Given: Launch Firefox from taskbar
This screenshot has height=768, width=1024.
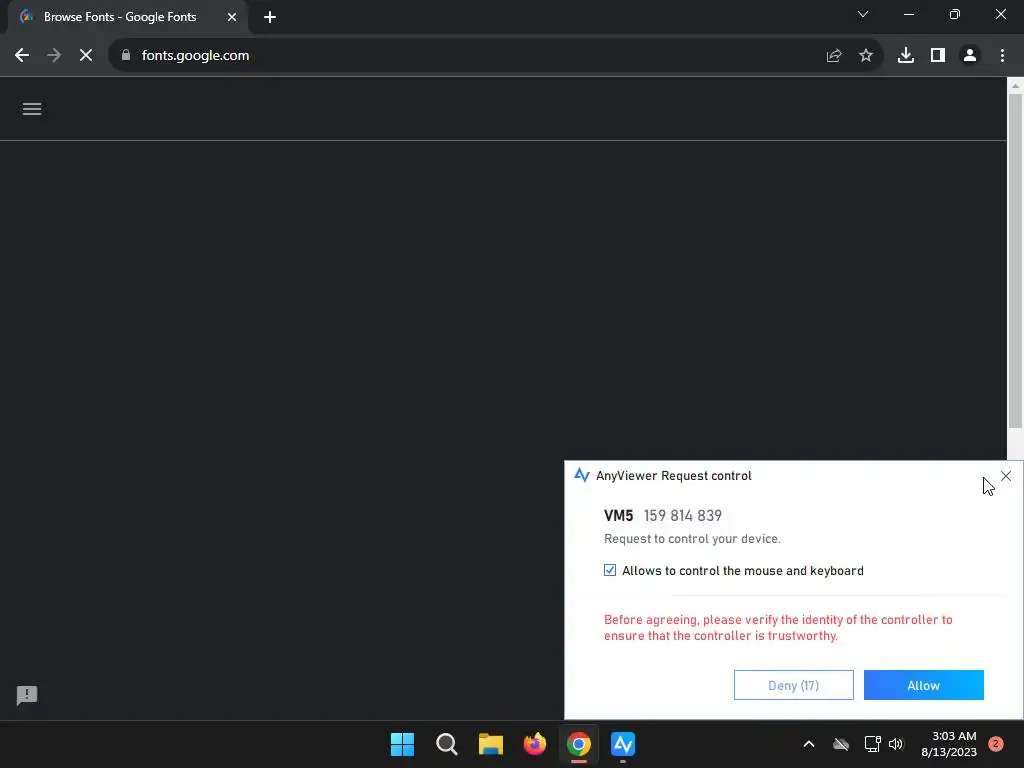Looking at the screenshot, I should tap(535, 744).
